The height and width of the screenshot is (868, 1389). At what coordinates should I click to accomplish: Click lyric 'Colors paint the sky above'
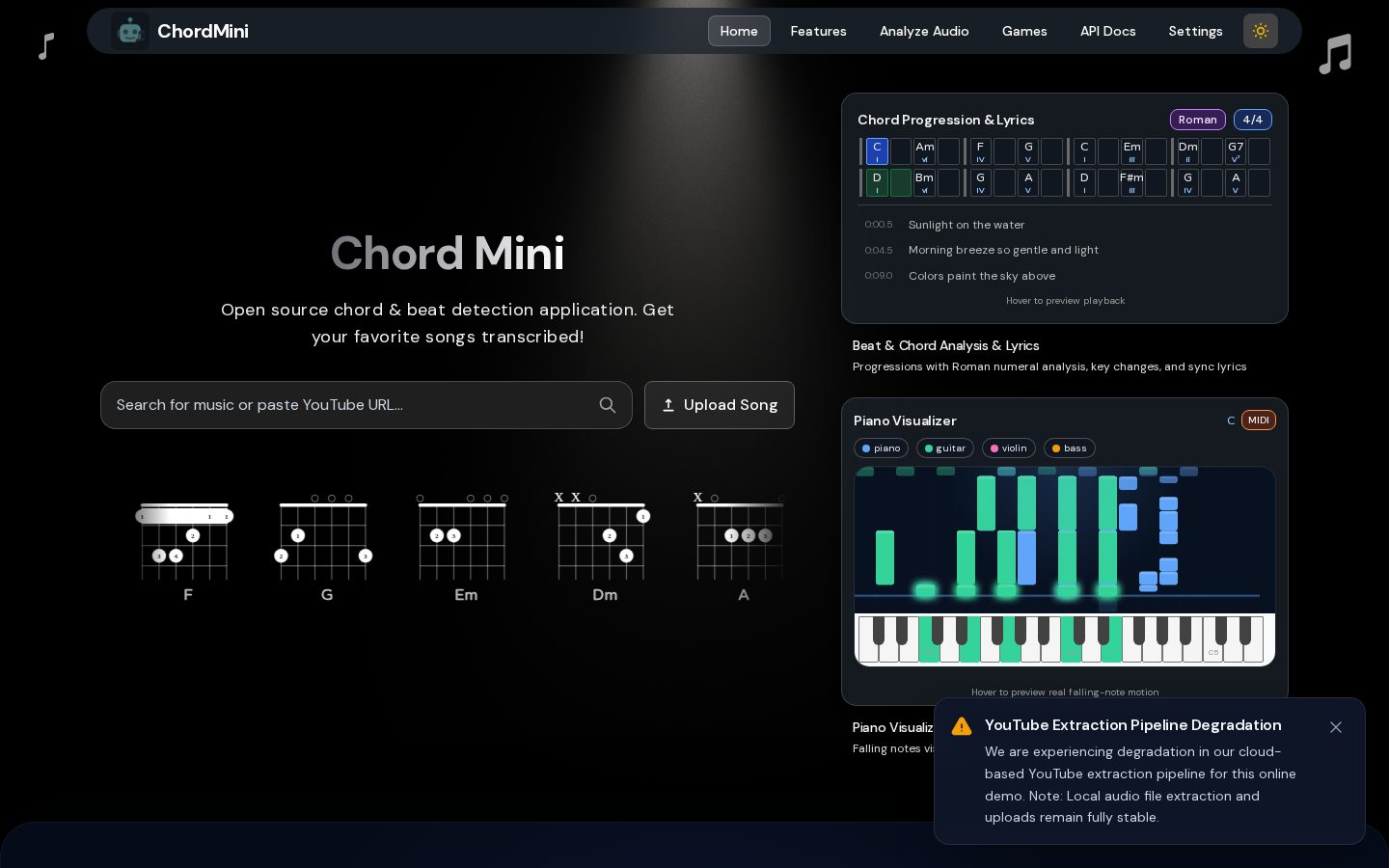(x=982, y=276)
